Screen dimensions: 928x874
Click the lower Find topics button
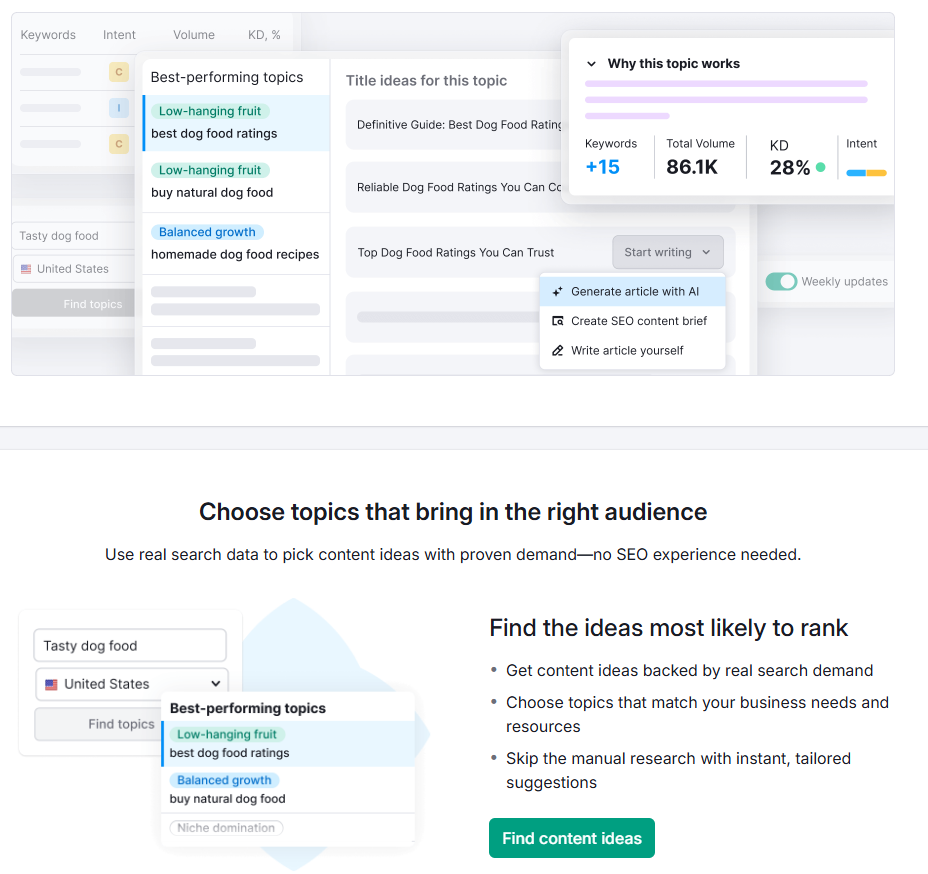pyautogui.click(x=98, y=724)
